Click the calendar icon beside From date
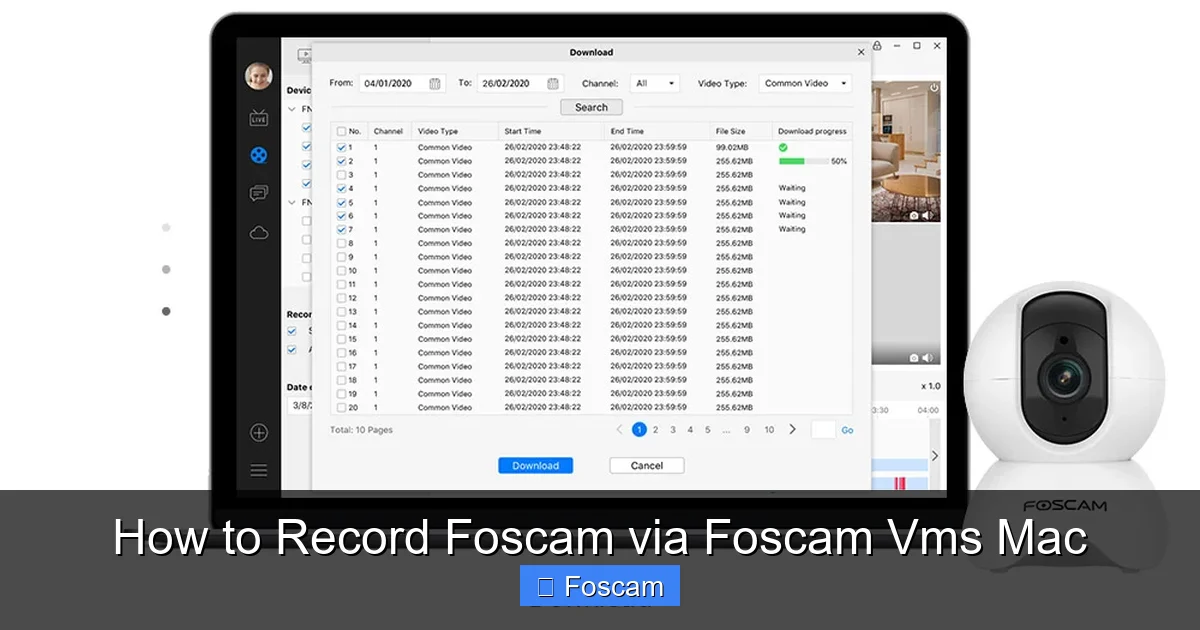The image size is (1200, 630). coord(433,84)
